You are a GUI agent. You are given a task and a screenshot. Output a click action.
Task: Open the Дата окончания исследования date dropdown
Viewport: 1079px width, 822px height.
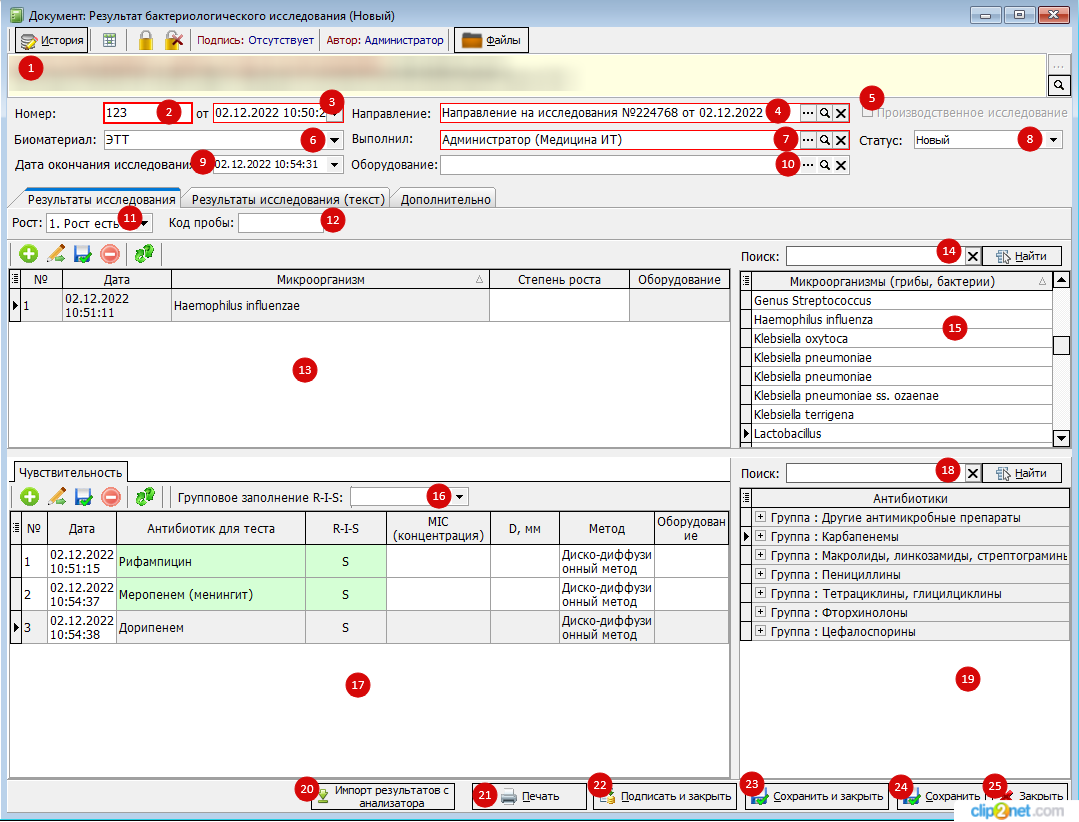tap(334, 164)
